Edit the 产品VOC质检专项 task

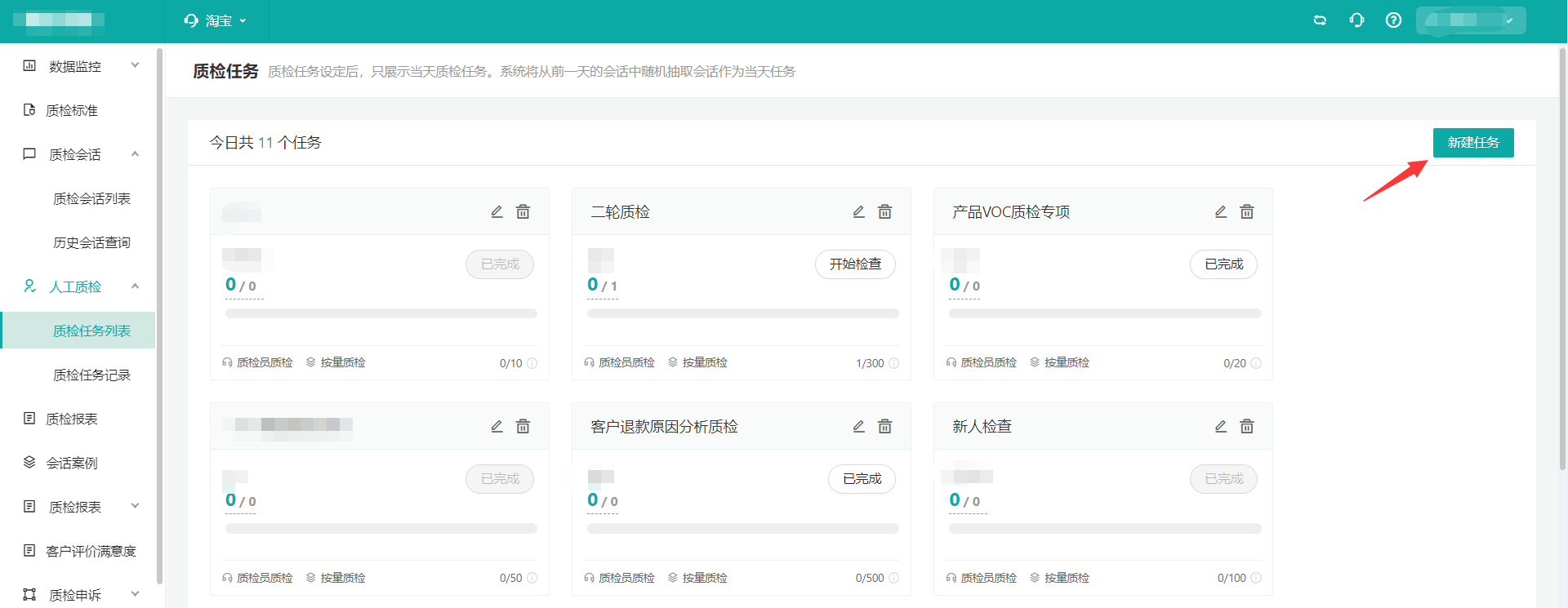[x=1220, y=211]
